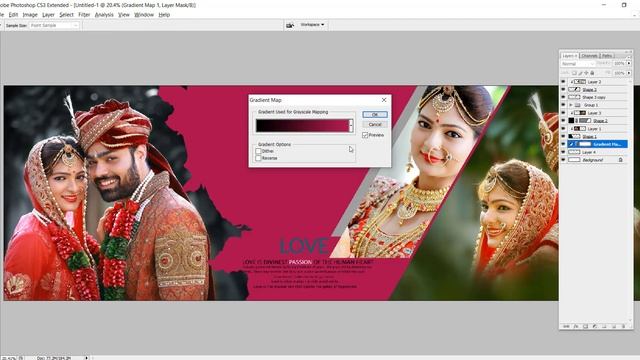Click the Fill value field
The height and width of the screenshot is (360, 640).
(x=619, y=73)
